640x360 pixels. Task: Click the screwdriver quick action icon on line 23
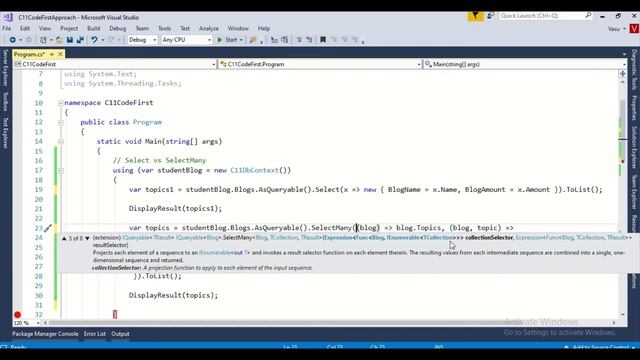pos(47,228)
